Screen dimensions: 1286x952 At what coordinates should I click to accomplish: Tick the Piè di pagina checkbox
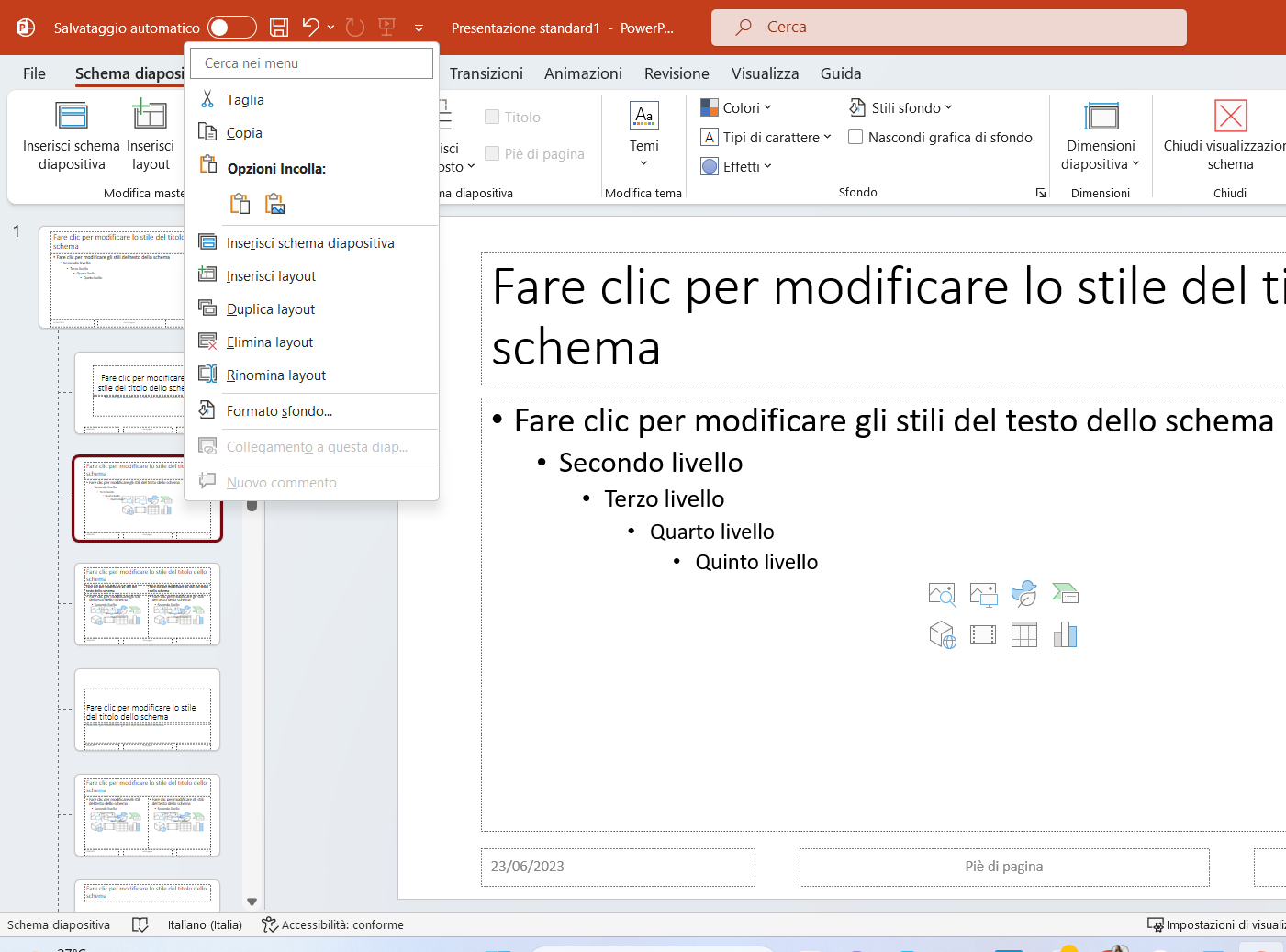492,154
